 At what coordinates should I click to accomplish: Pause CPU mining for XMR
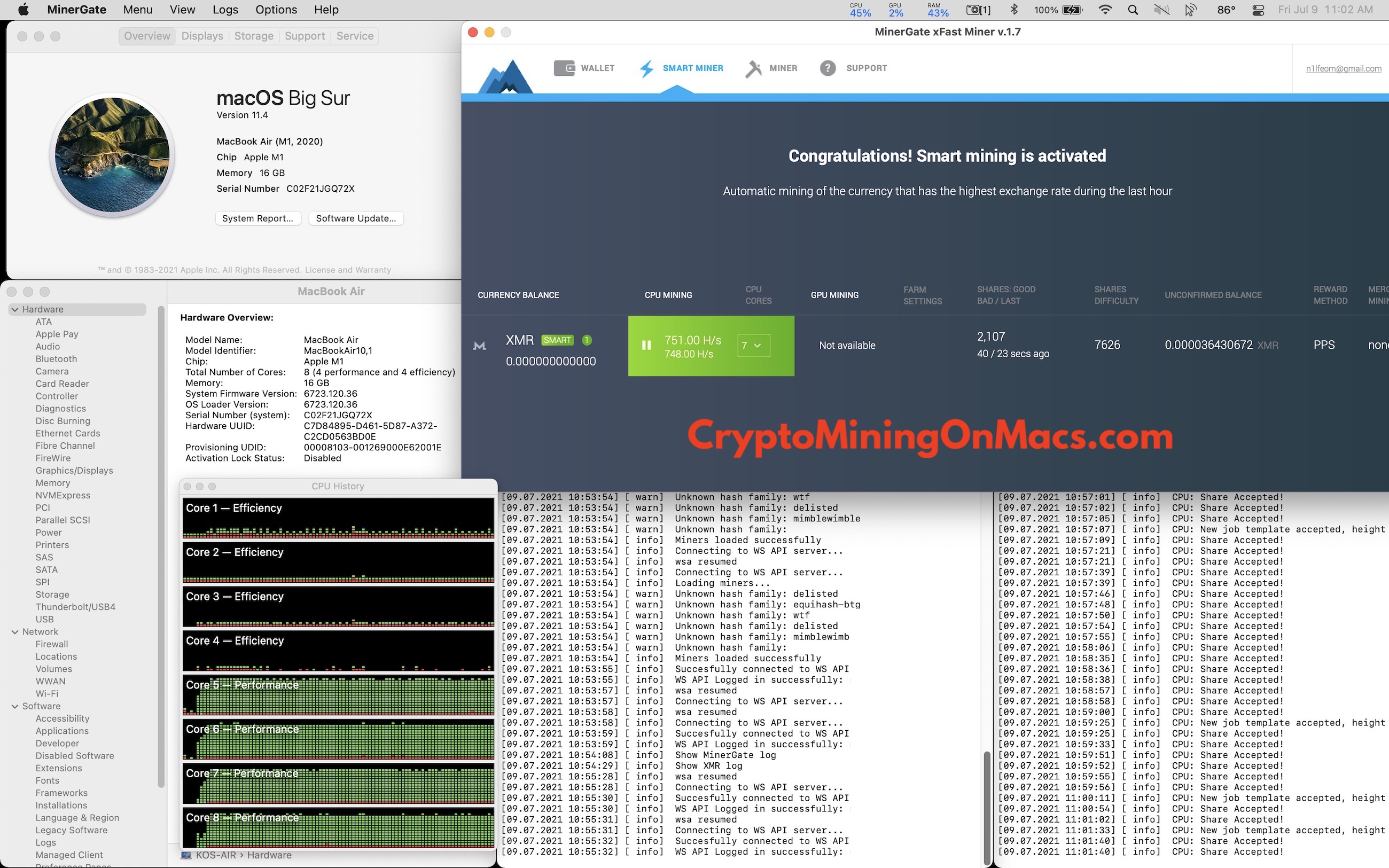(x=646, y=346)
